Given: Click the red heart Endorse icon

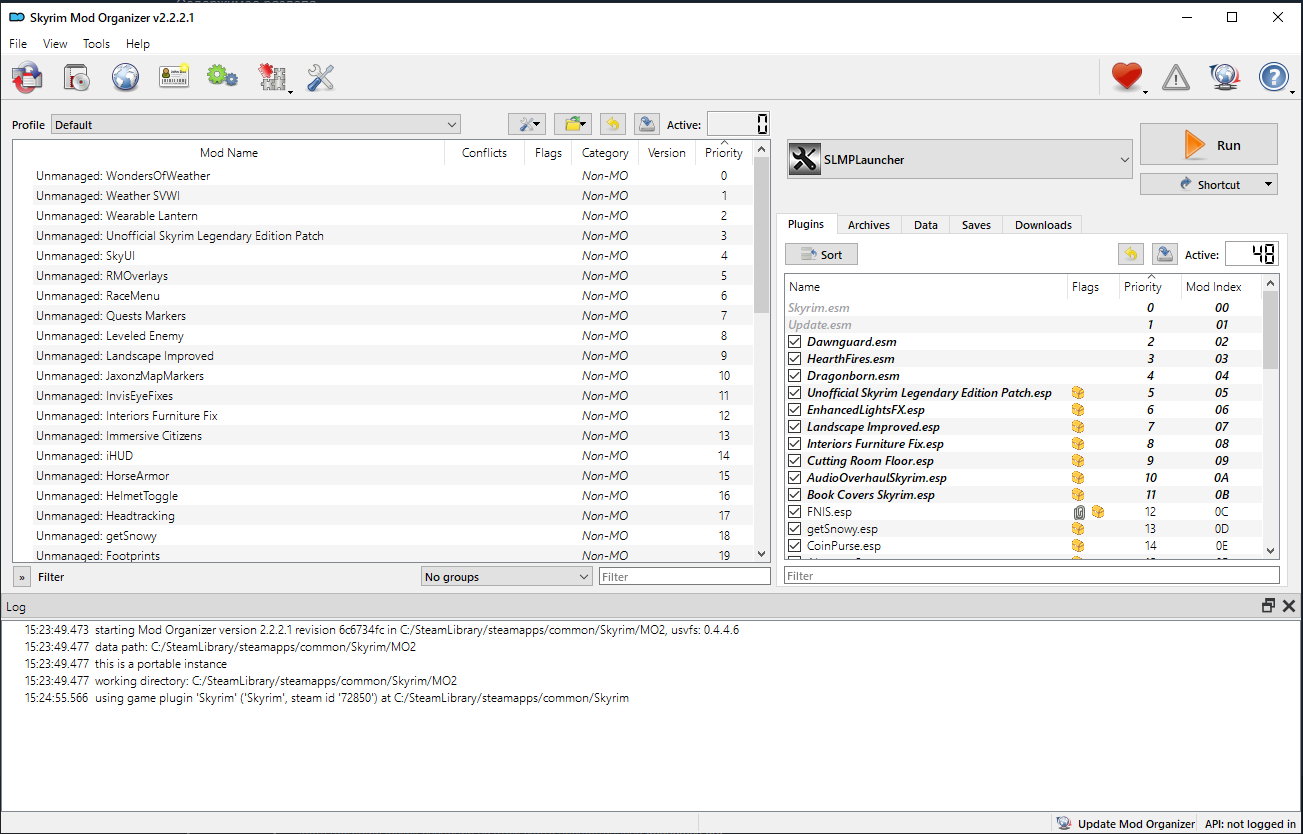Looking at the screenshot, I should tap(1128, 77).
